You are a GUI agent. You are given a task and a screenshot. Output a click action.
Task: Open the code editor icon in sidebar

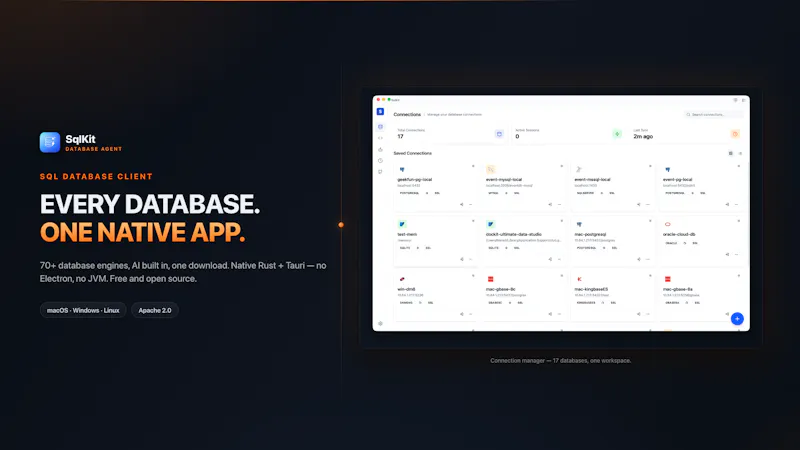tap(380, 138)
